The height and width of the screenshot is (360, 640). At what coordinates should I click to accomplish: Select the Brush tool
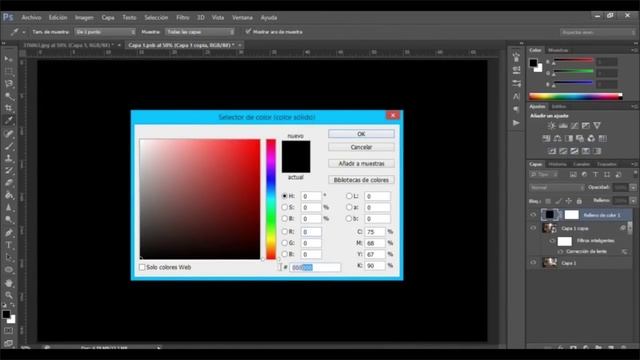point(9,146)
